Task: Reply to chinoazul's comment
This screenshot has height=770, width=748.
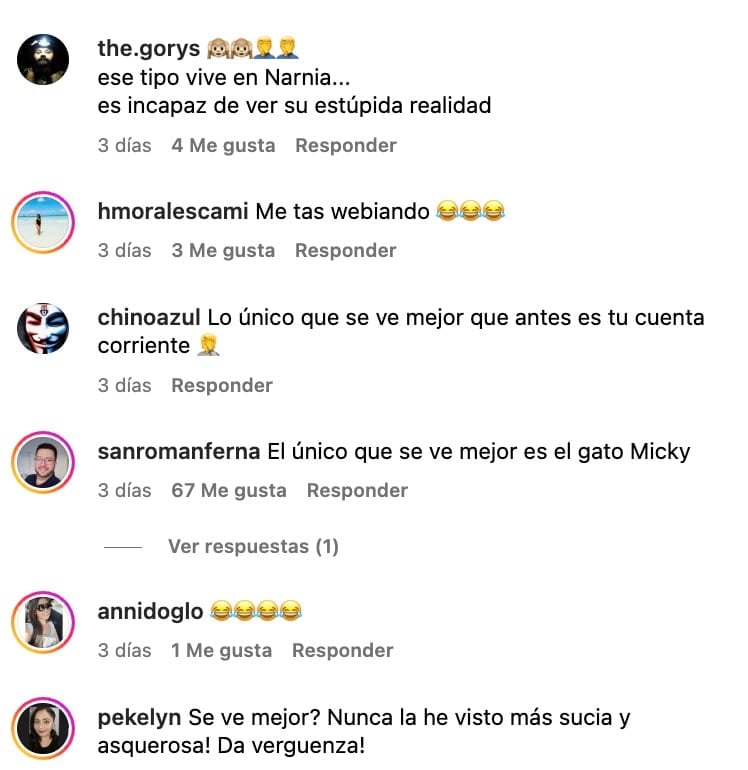Action: tap(222, 385)
